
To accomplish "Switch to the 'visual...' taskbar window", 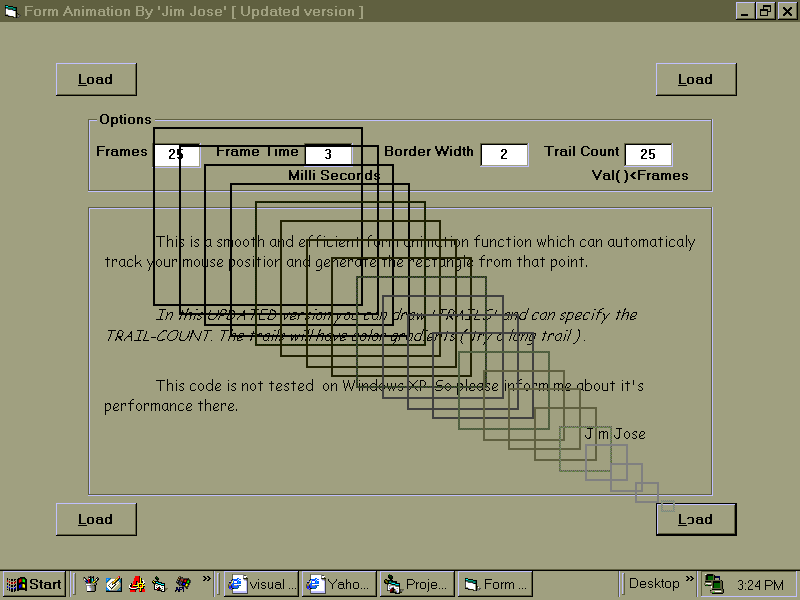I will (261, 584).
